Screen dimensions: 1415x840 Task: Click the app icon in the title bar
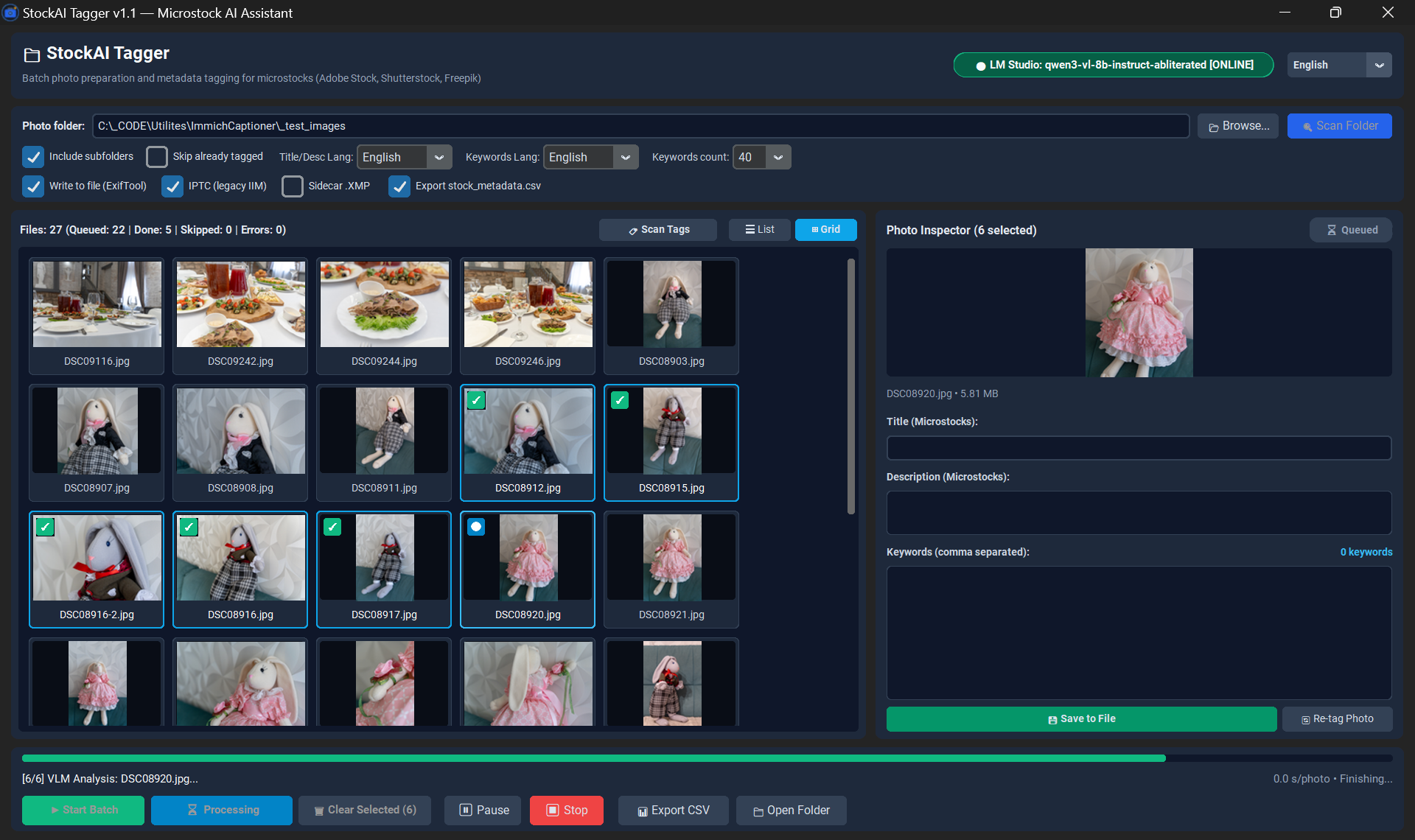tap(10, 13)
